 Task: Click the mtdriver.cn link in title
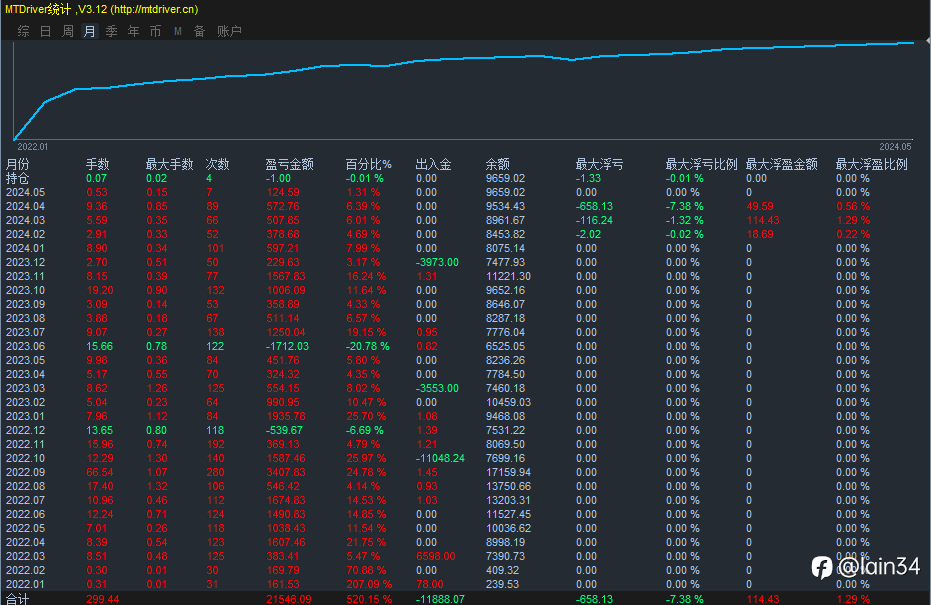154,9
